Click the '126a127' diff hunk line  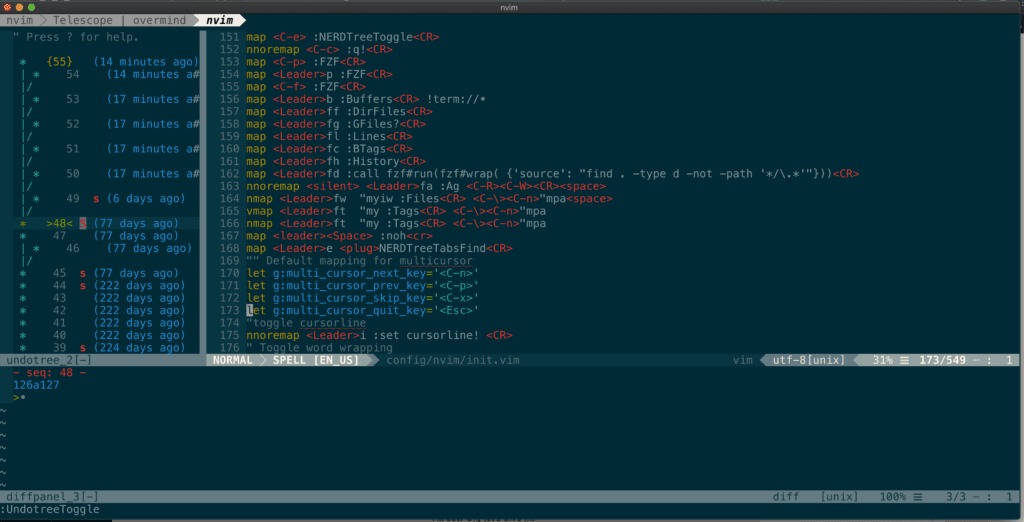[x=36, y=385]
